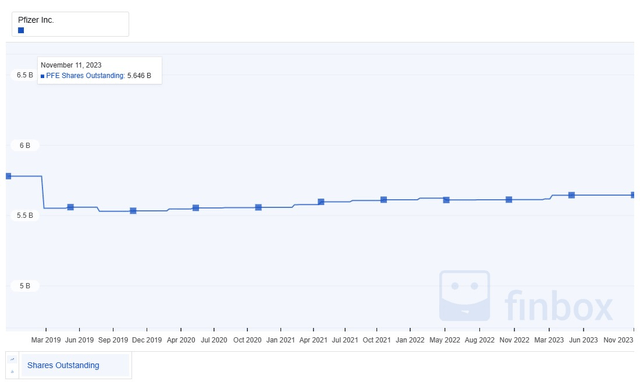Click the Pfizer Inc. blue series swatch
The height and width of the screenshot is (385, 640).
[21, 30]
